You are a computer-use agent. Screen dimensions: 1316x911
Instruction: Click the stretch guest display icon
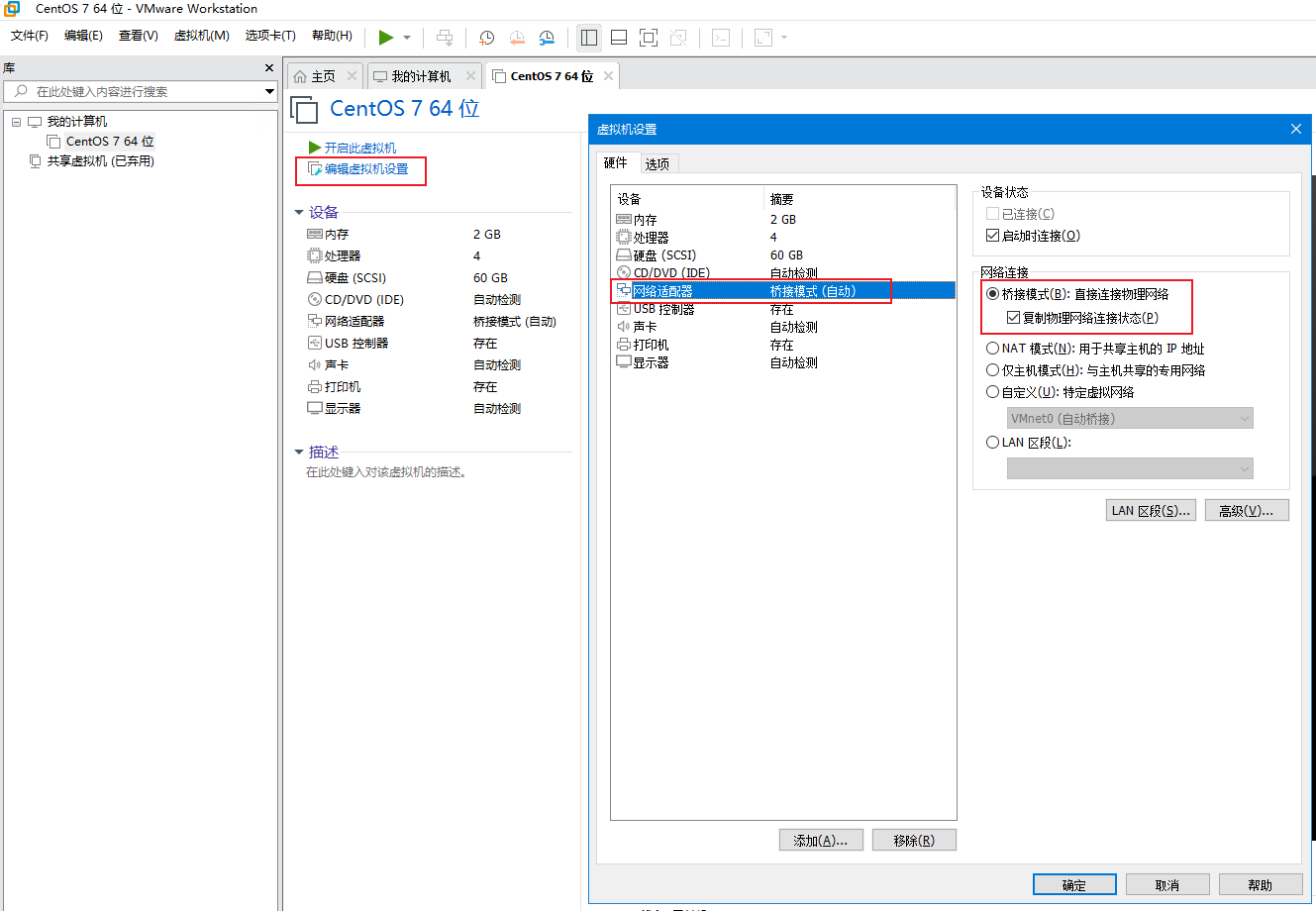tap(762, 38)
